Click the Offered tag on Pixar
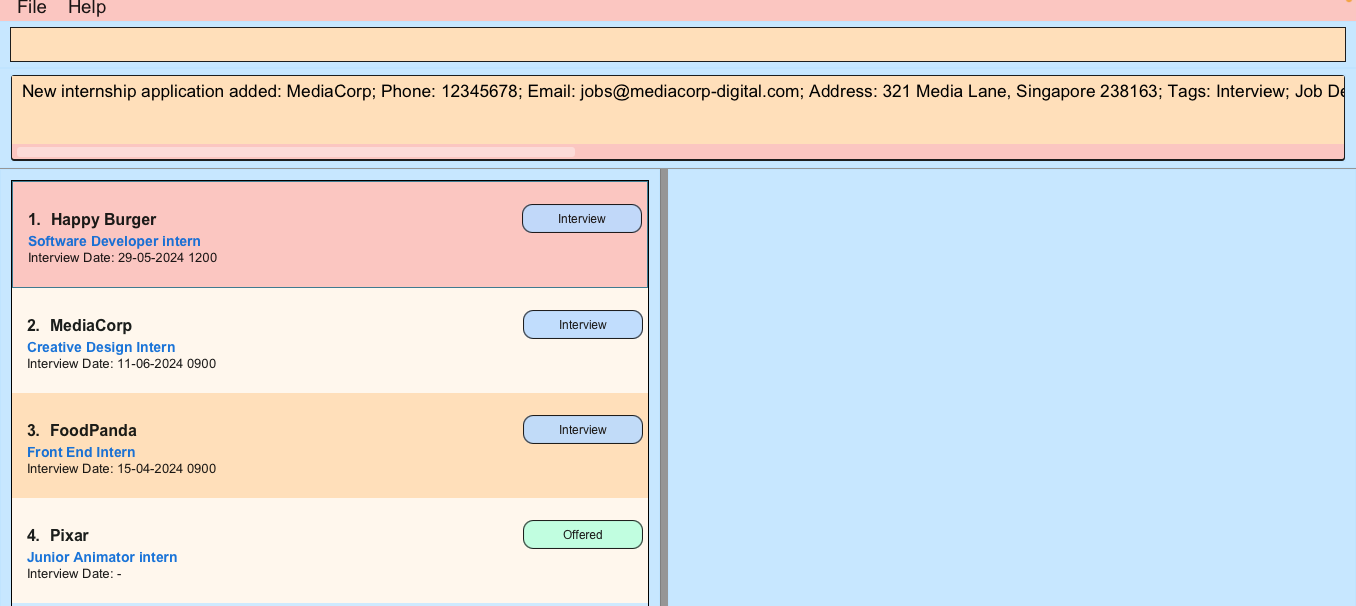1356x606 pixels. point(583,535)
